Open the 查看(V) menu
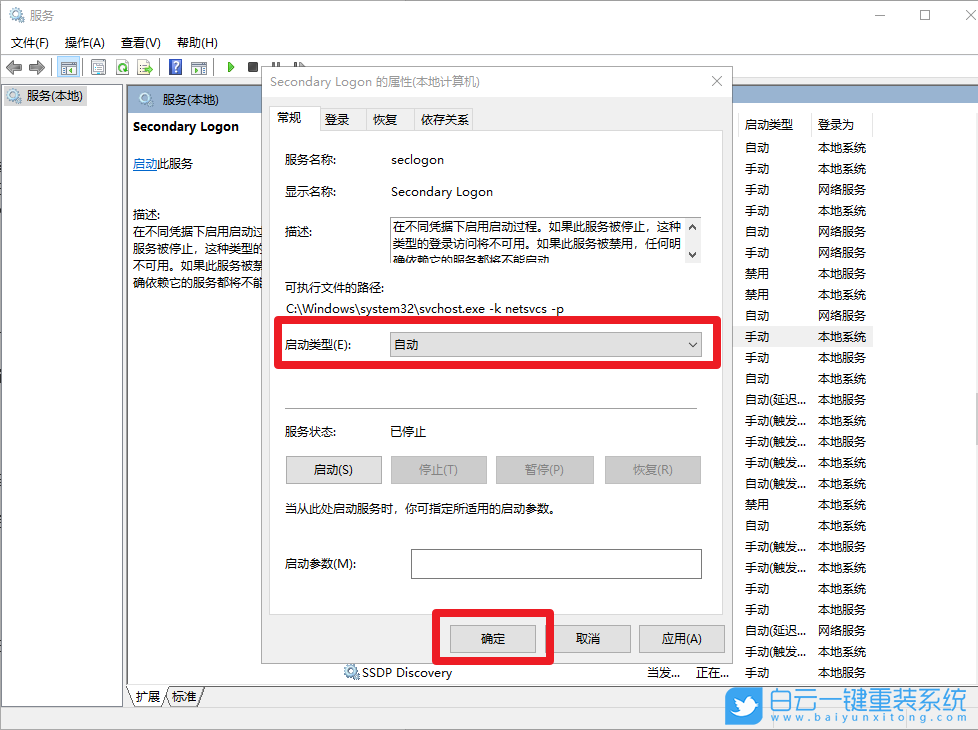 [x=139, y=42]
